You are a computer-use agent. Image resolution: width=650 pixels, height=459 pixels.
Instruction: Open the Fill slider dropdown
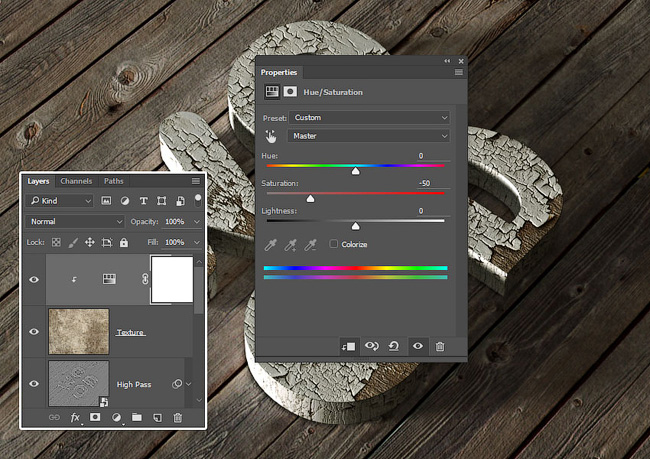[x=197, y=243]
